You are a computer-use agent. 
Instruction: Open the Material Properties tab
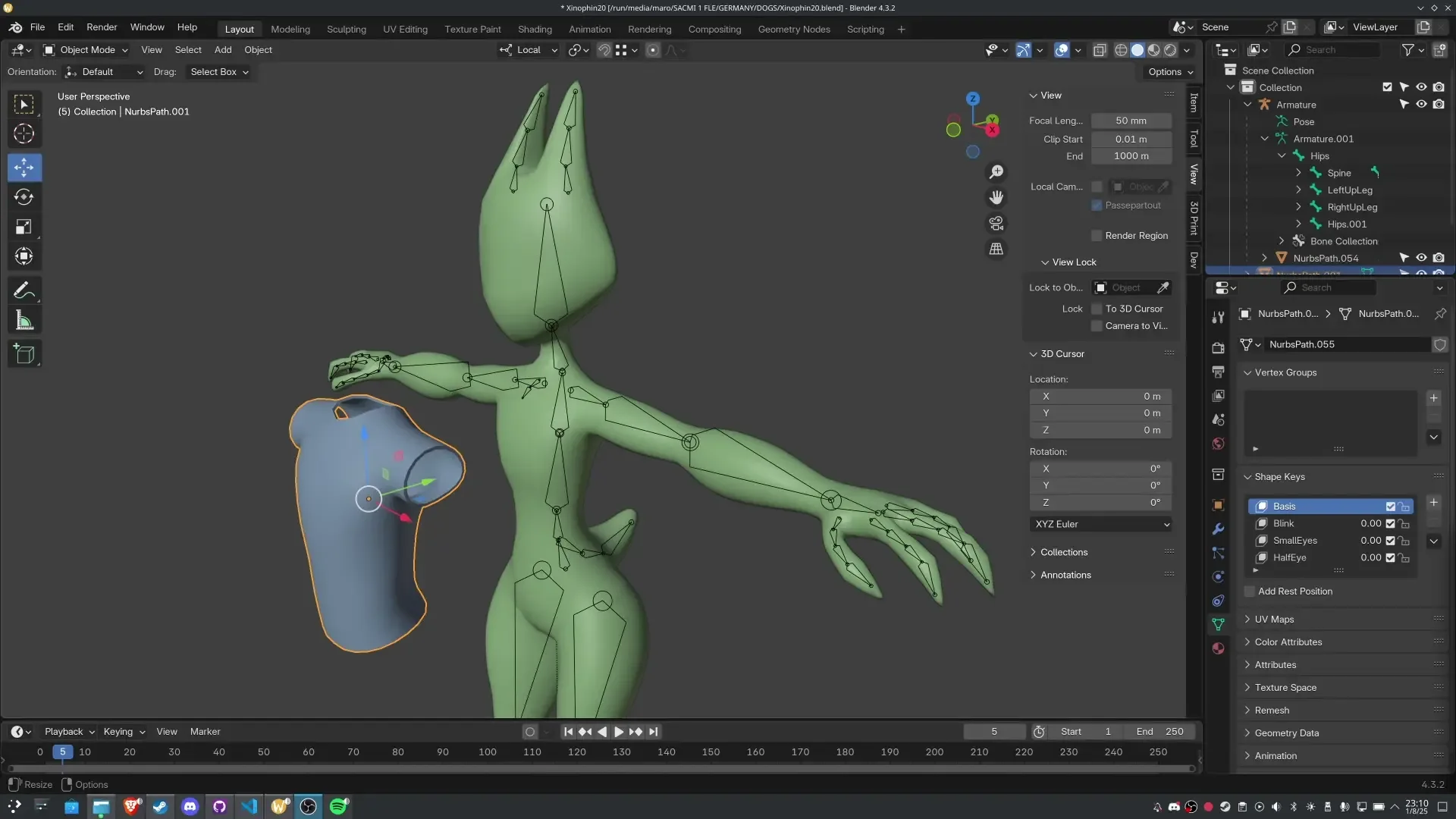point(1218,648)
